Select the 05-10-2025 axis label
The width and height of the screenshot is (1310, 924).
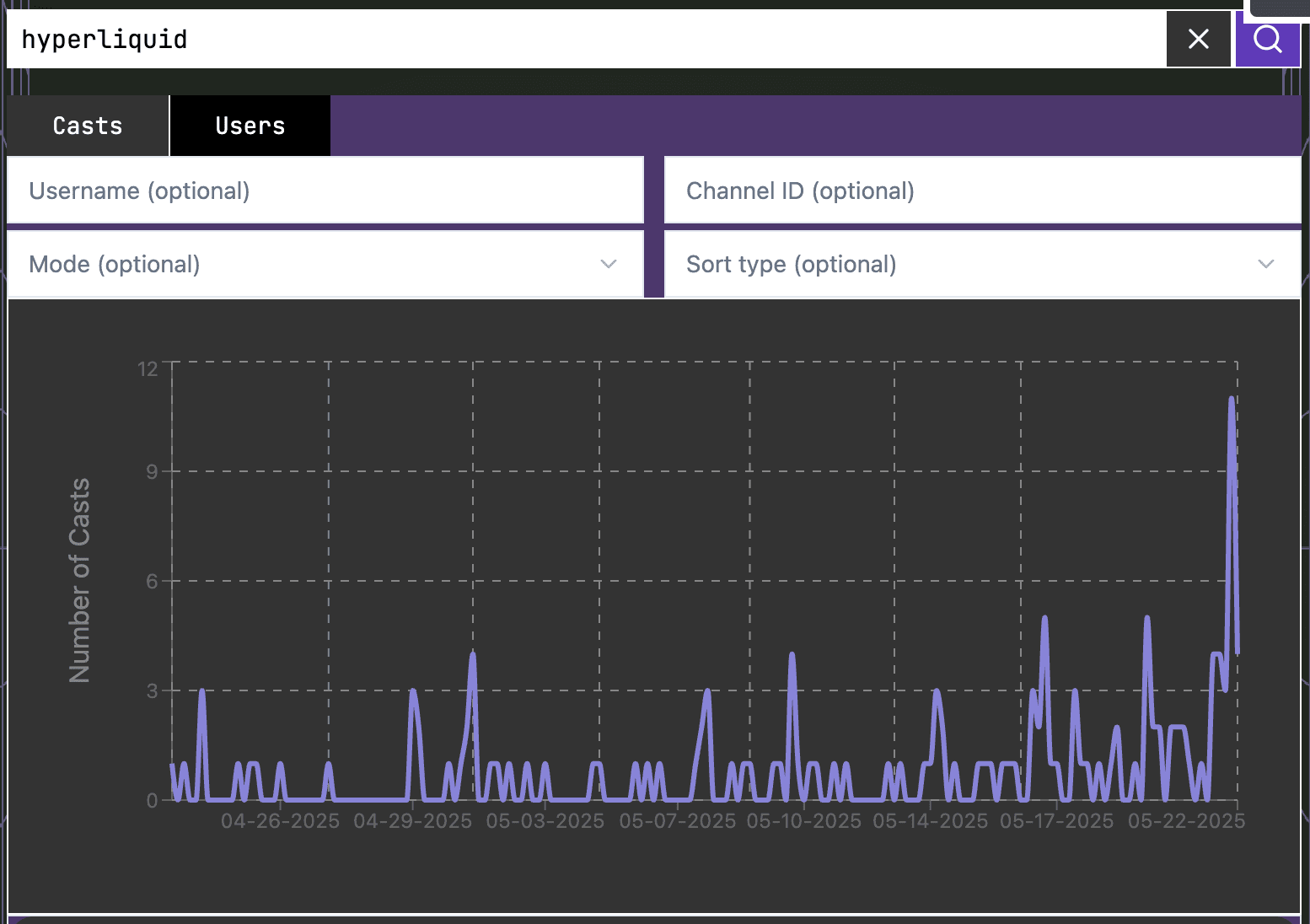click(x=803, y=821)
